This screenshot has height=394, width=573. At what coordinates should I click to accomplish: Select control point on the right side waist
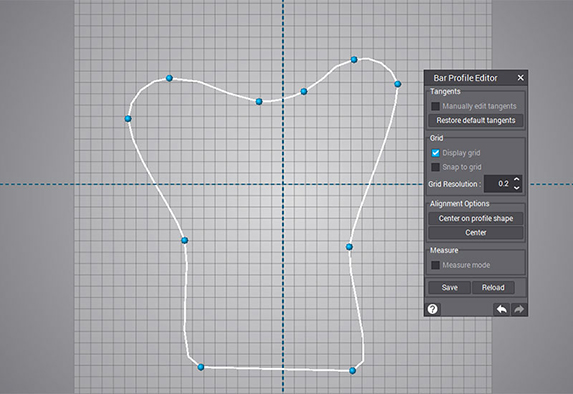[349, 247]
